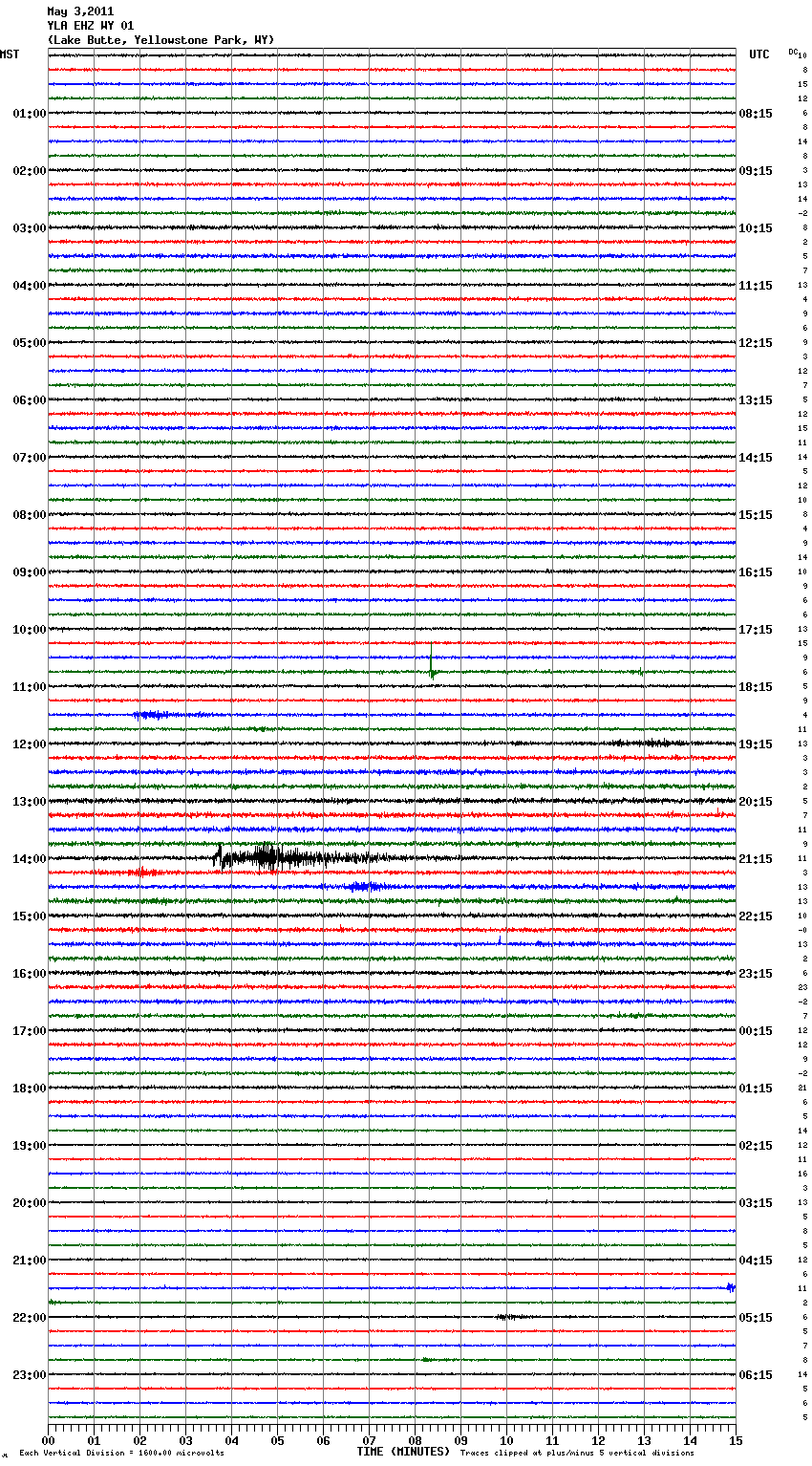This screenshot has width=812, height=1466.
Task: Select the 04:00 MST time label
Action: click(x=30, y=286)
